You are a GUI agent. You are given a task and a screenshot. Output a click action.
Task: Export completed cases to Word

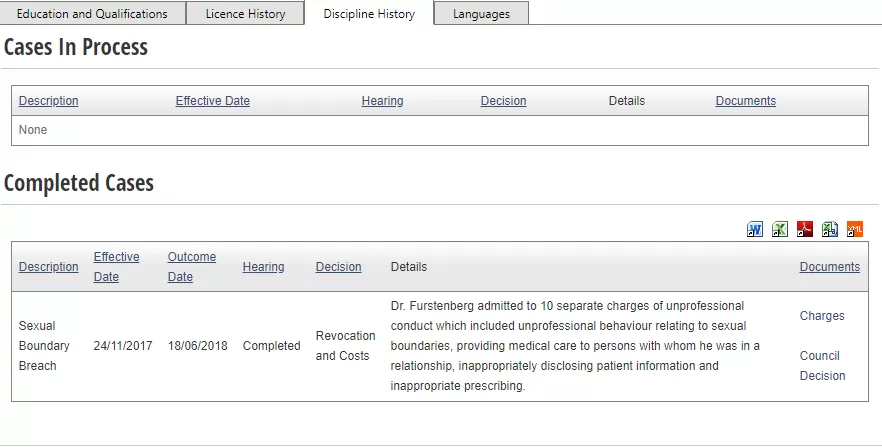point(755,229)
